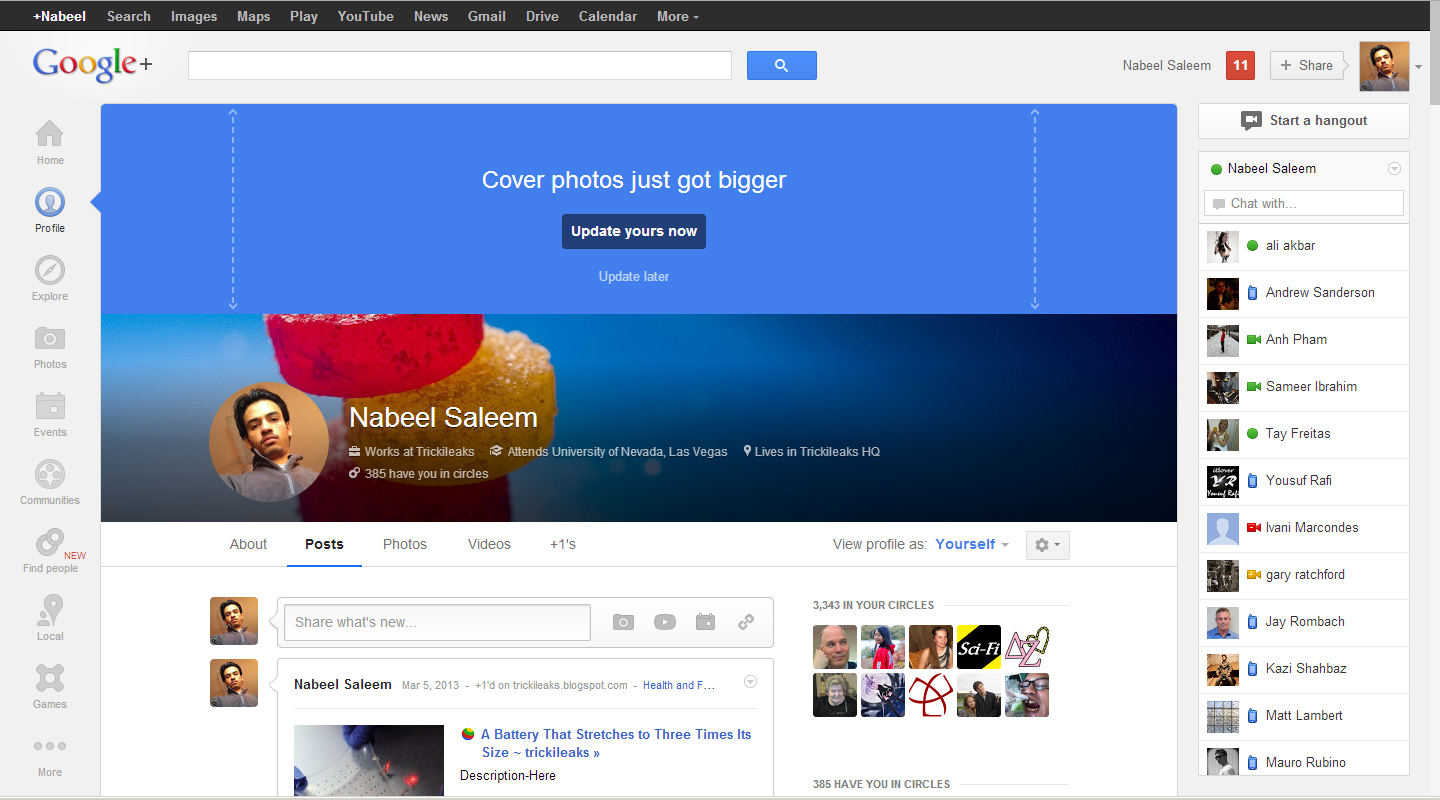Open Maps from the top bar

(254, 16)
